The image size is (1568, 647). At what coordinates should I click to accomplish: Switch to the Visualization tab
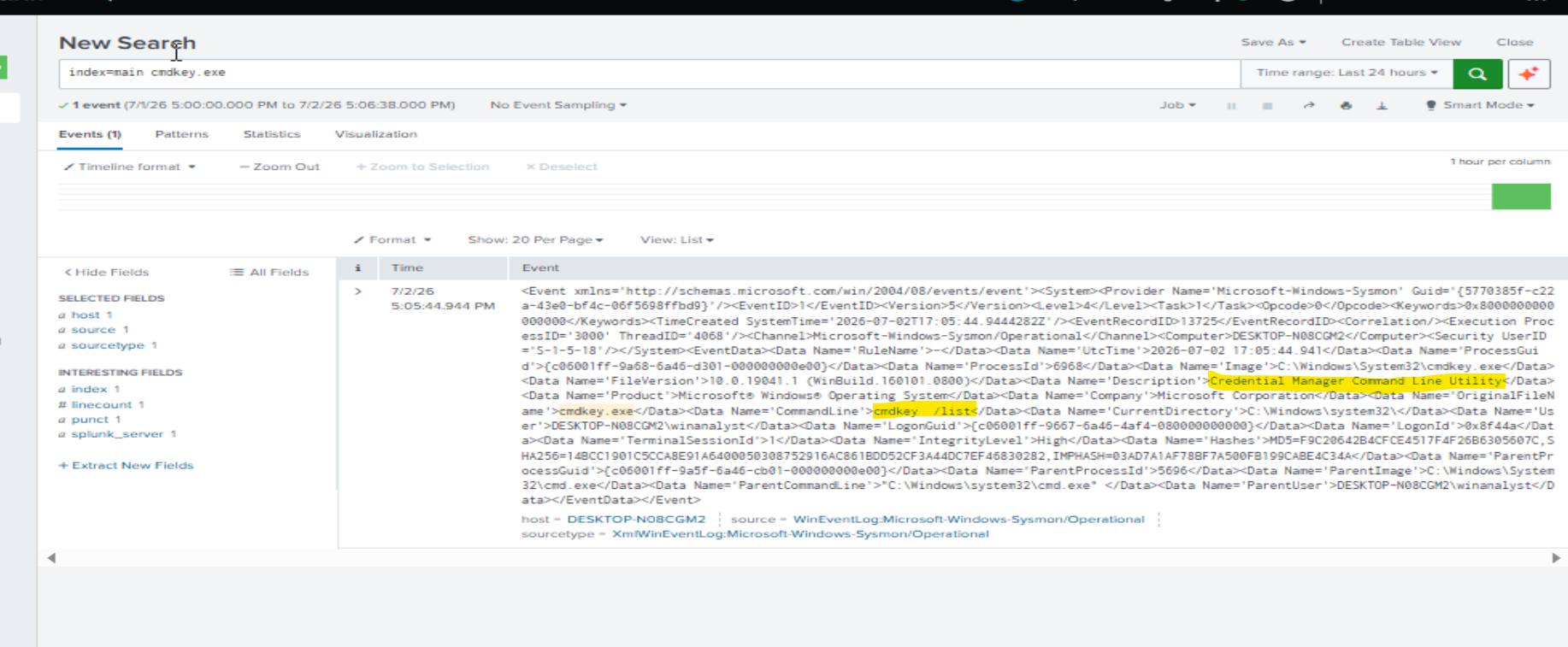click(x=375, y=134)
